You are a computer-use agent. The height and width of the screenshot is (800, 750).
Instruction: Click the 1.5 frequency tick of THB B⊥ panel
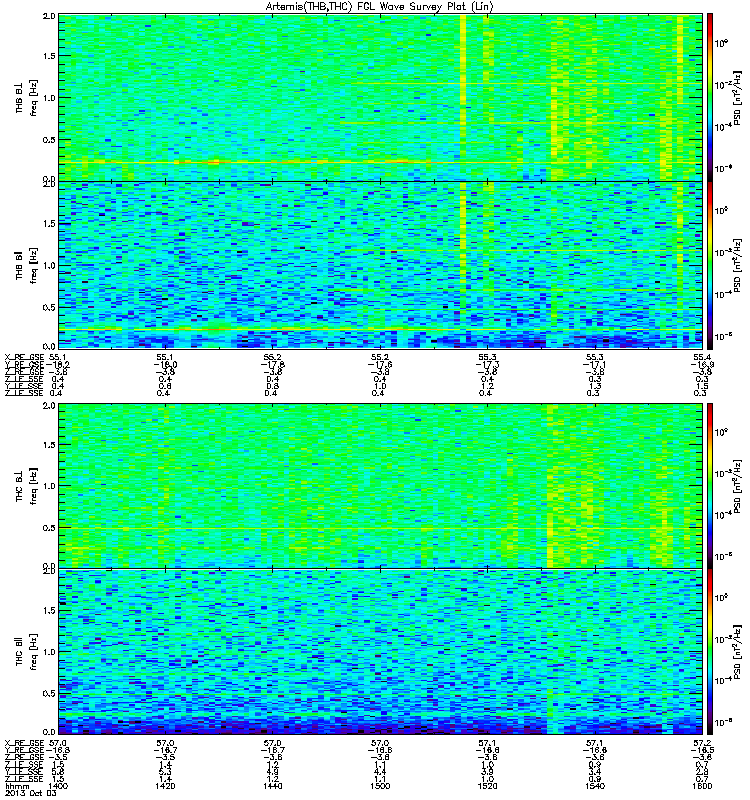click(49, 56)
